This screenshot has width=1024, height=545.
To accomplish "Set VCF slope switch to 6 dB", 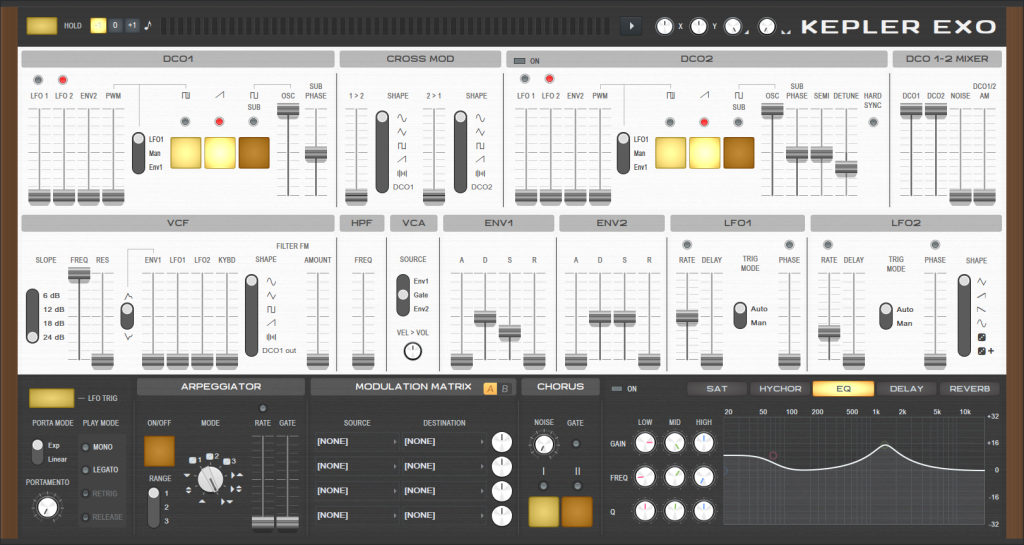I will click(52, 296).
